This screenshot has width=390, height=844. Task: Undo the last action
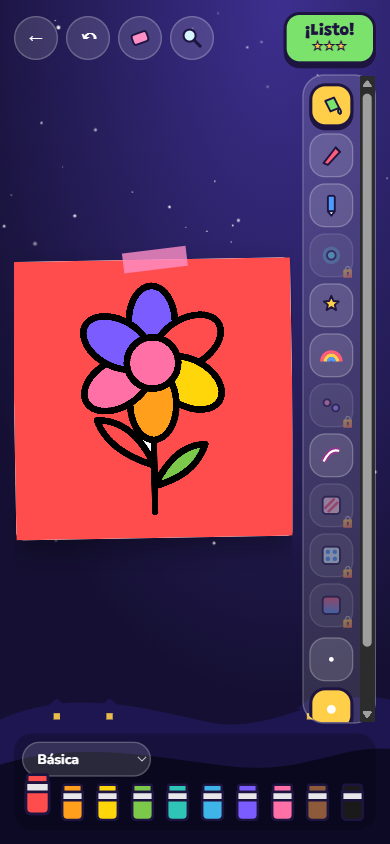click(x=88, y=38)
